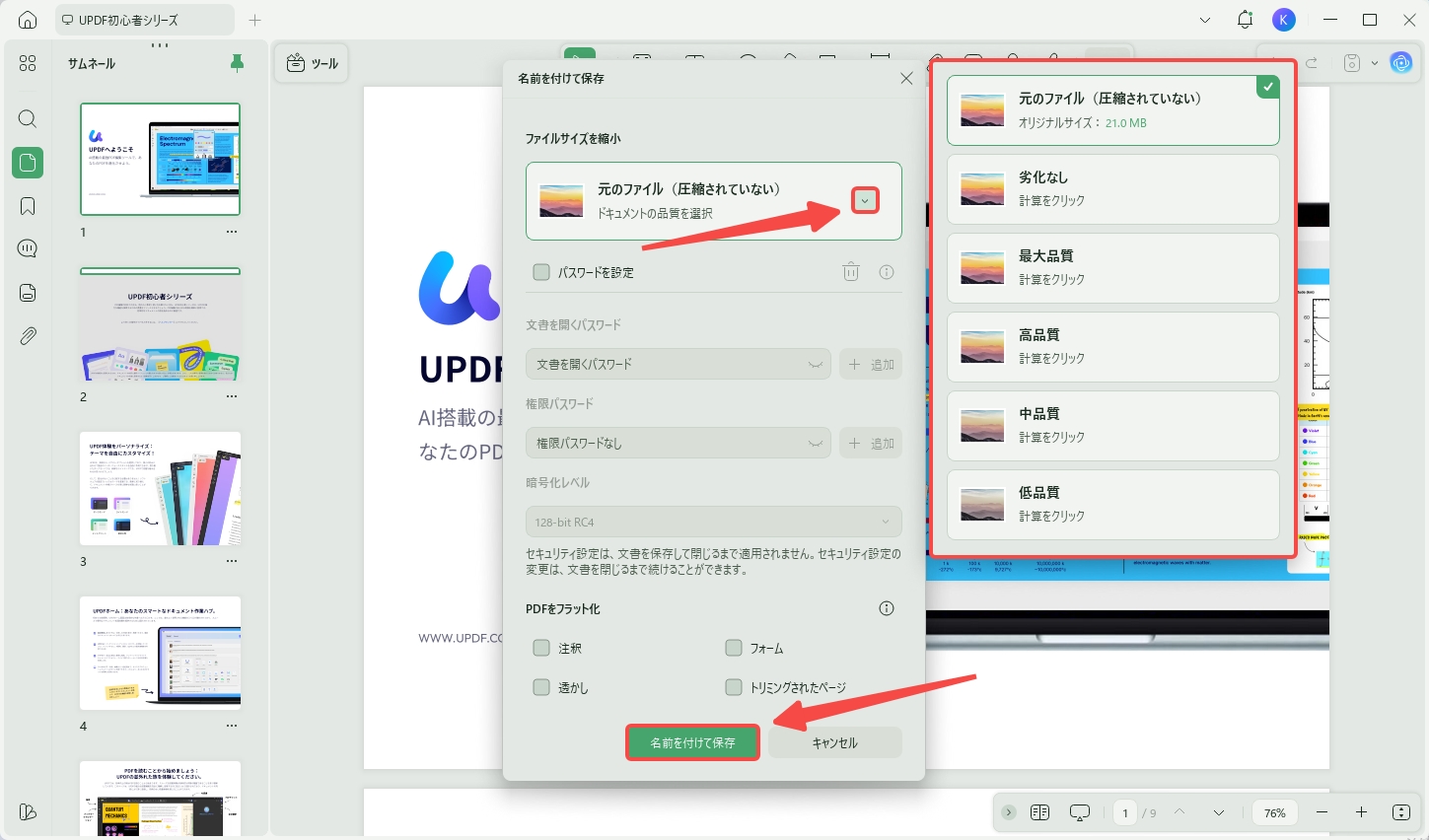The width and height of the screenshot is (1429, 840).
Task: Open the document quality dropdown arrow
Action: click(x=865, y=201)
